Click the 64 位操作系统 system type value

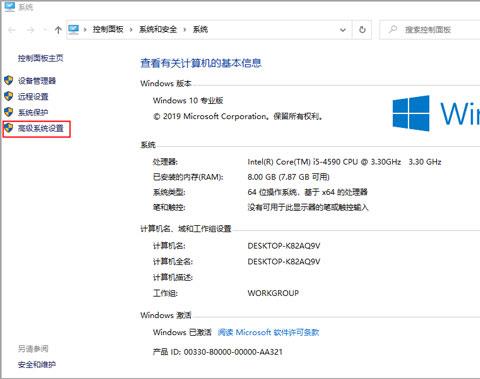tap(307, 192)
